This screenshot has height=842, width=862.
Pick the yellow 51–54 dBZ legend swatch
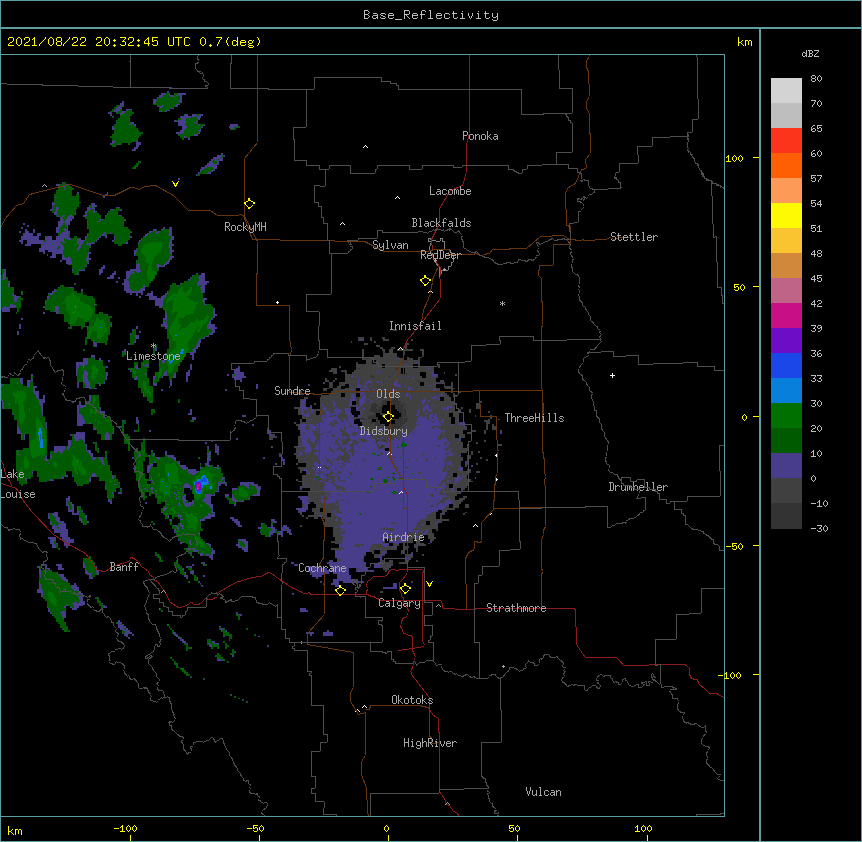pyautogui.click(x=786, y=215)
